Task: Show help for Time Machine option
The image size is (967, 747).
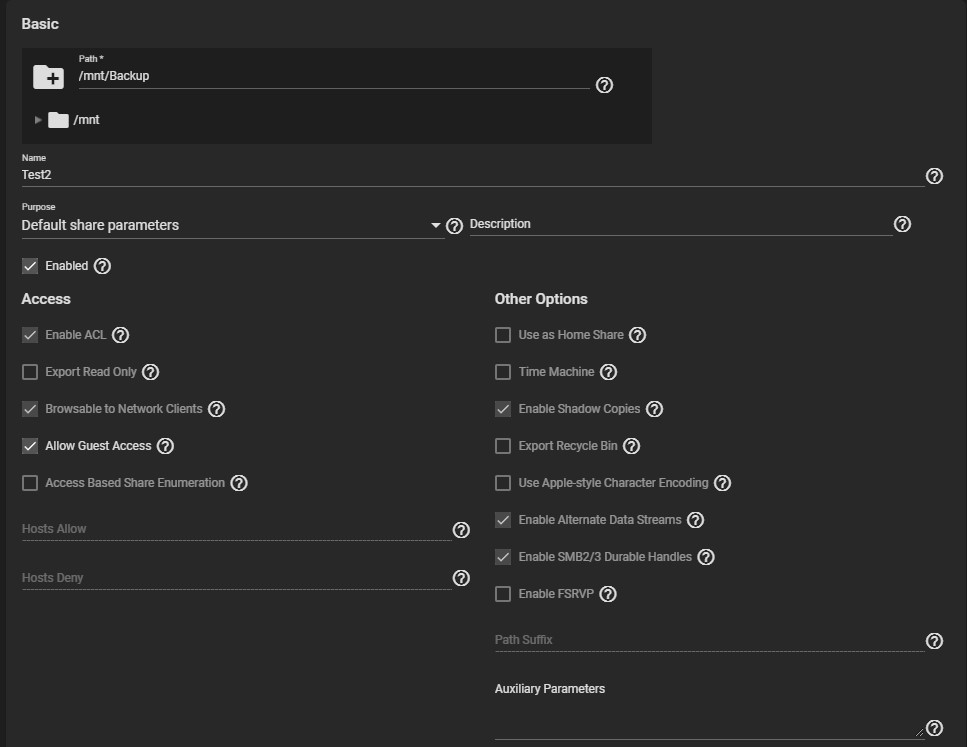Action: click(609, 372)
